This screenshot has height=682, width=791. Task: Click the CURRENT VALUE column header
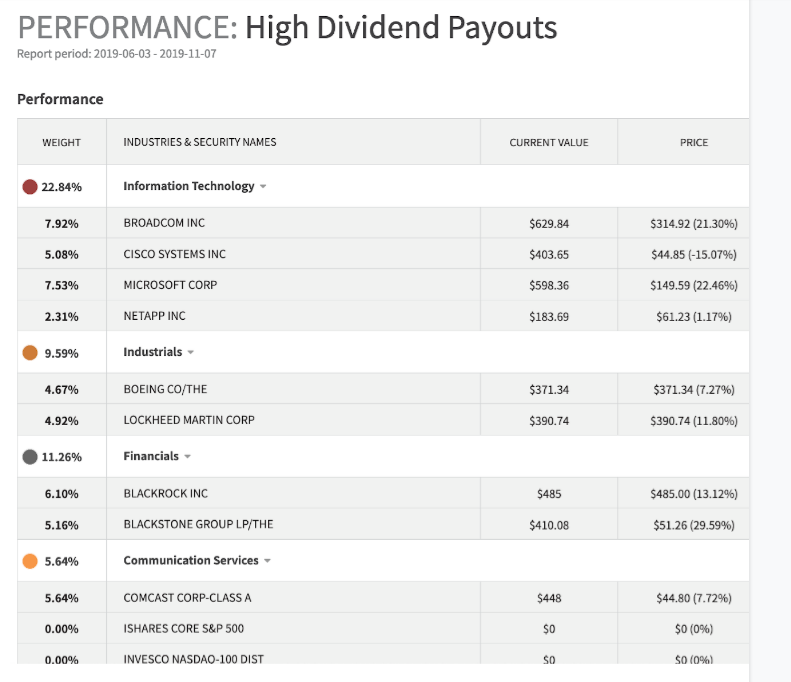(x=549, y=143)
